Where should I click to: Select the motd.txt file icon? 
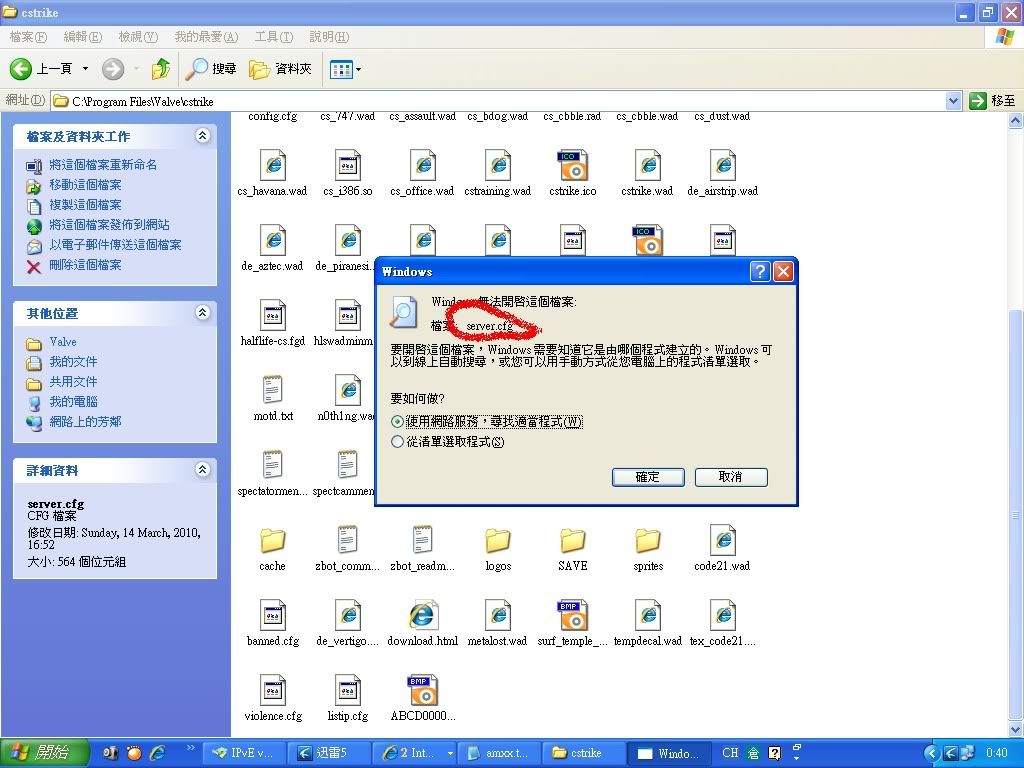(272, 390)
